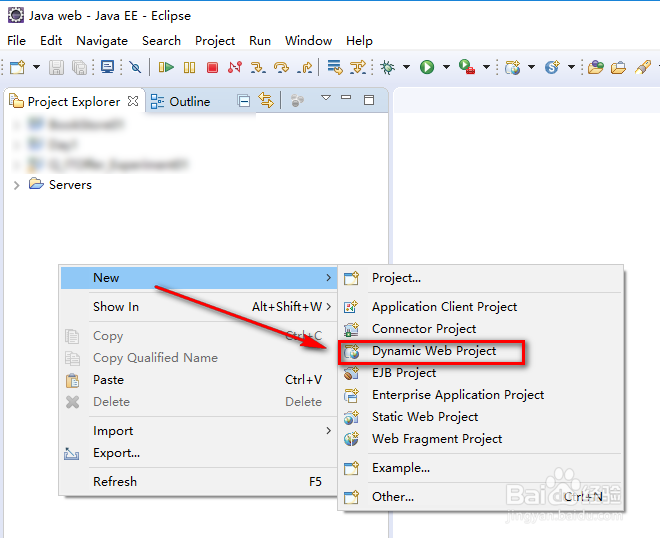Open the External Tools dropdown arrow
The height and width of the screenshot is (538, 660).
pyautogui.click(x=486, y=67)
